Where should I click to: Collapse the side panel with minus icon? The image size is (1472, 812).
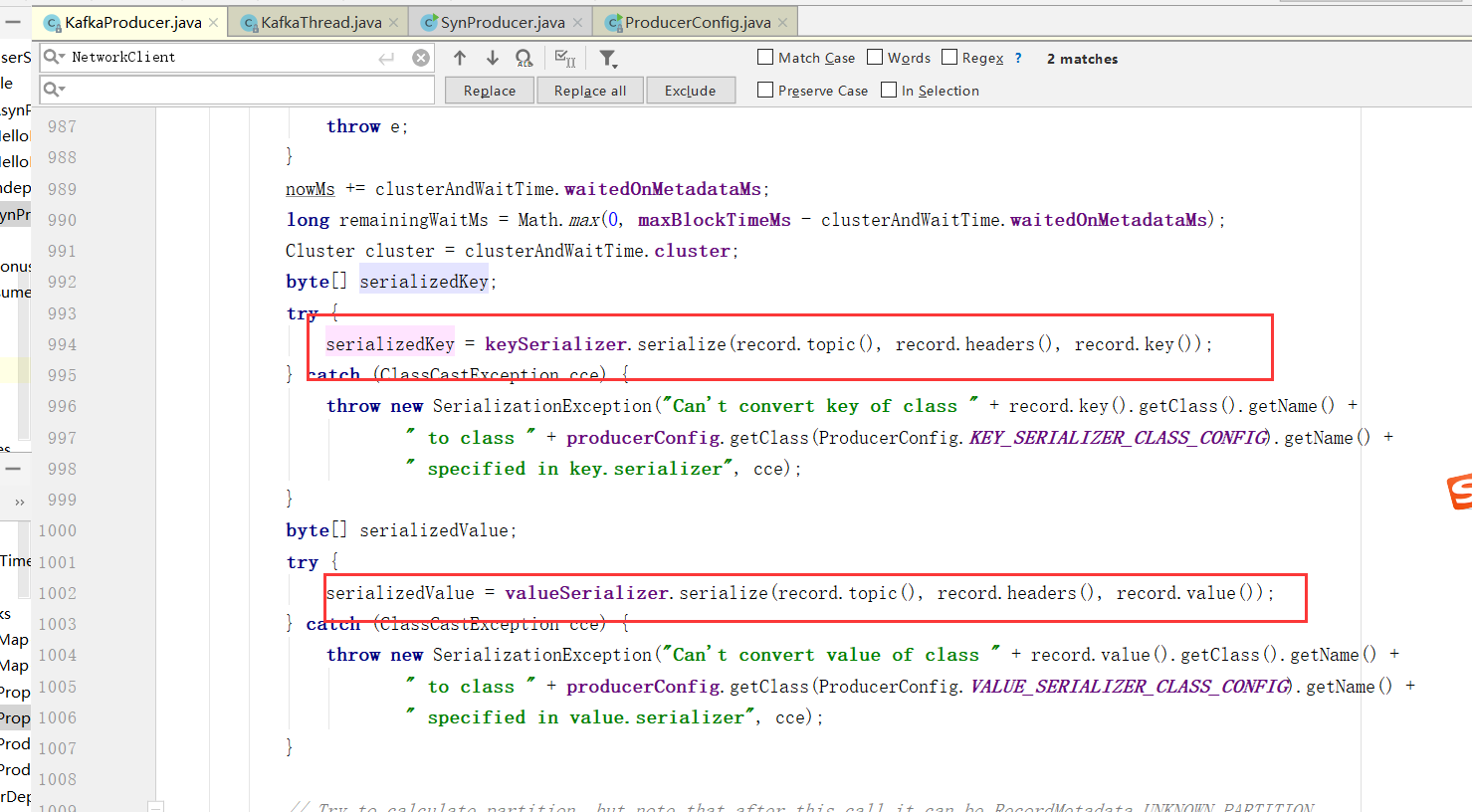[x=13, y=21]
